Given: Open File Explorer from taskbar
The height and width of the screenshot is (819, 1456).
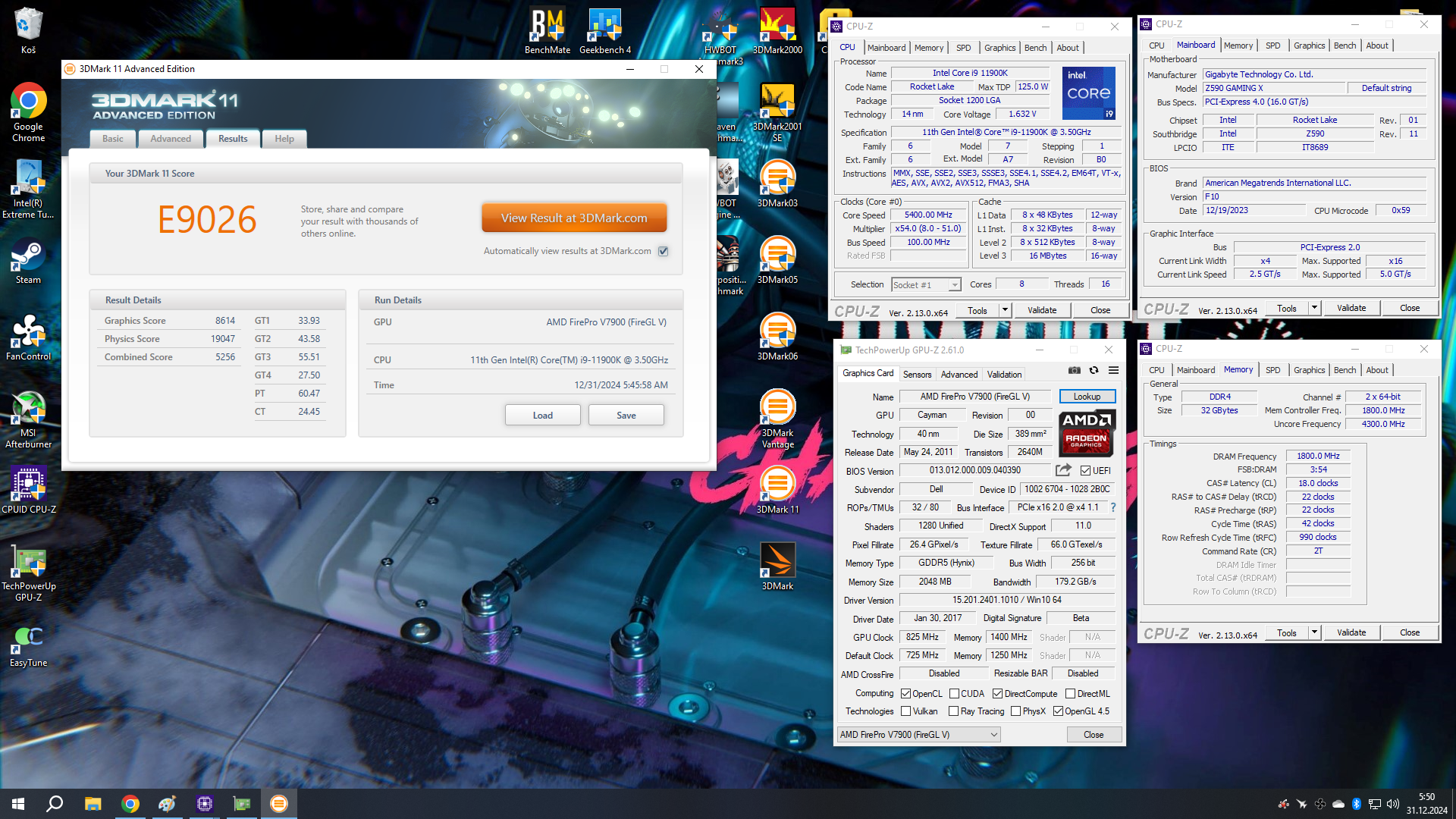Looking at the screenshot, I should coord(93,804).
